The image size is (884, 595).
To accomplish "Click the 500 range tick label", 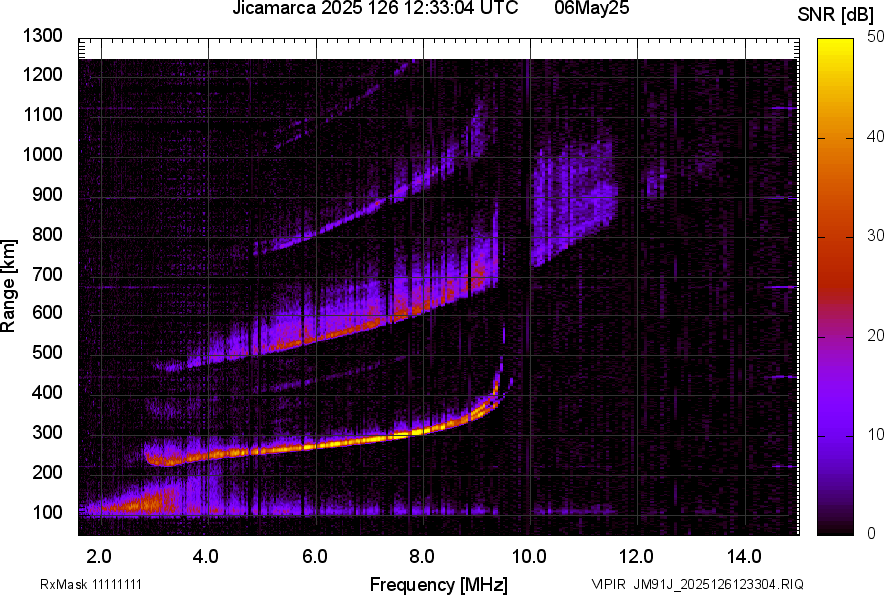I will pyautogui.click(x=47, y=352).
